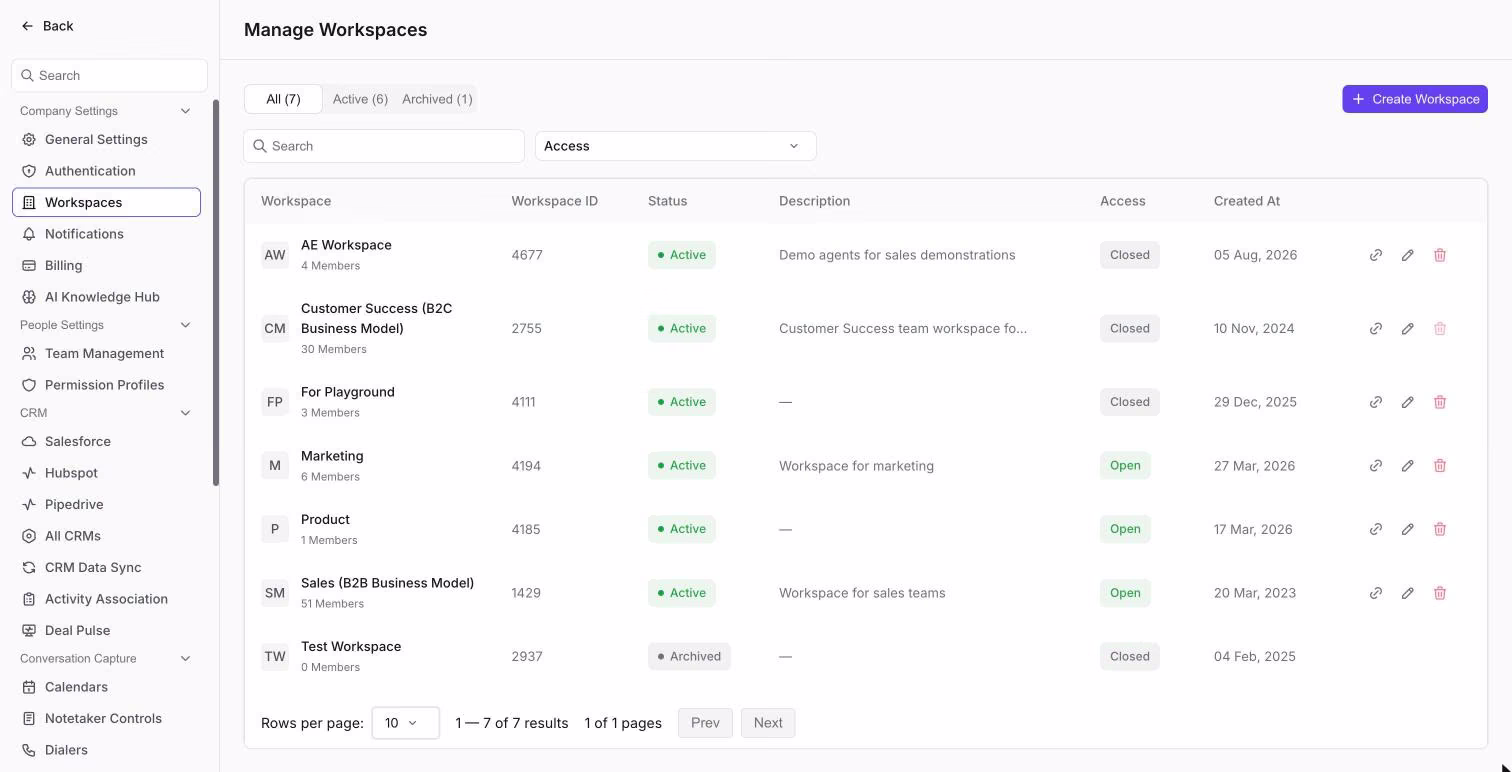
Task: Select Workspaces in sidebar menu
Action: (106, 202)
